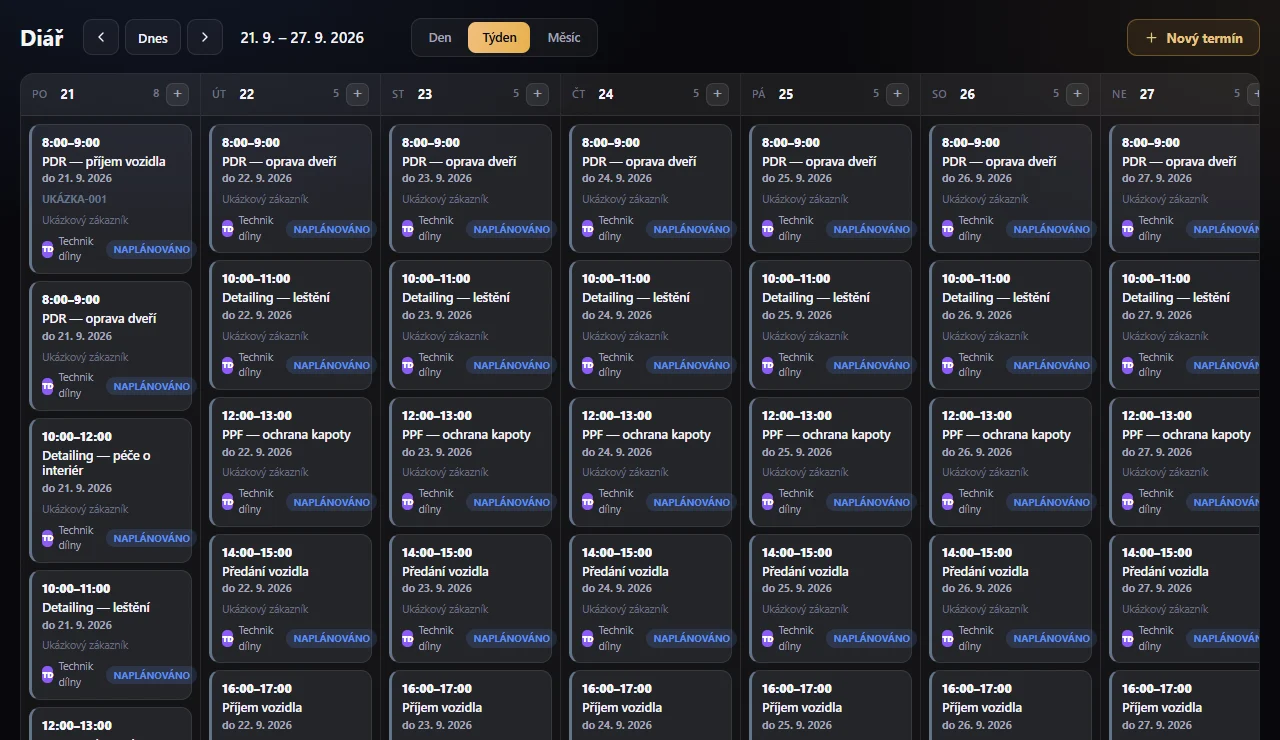Add appointment on Thursday 24 with plus icon
Screen dimensions: 1280x740
click(717, 94)
